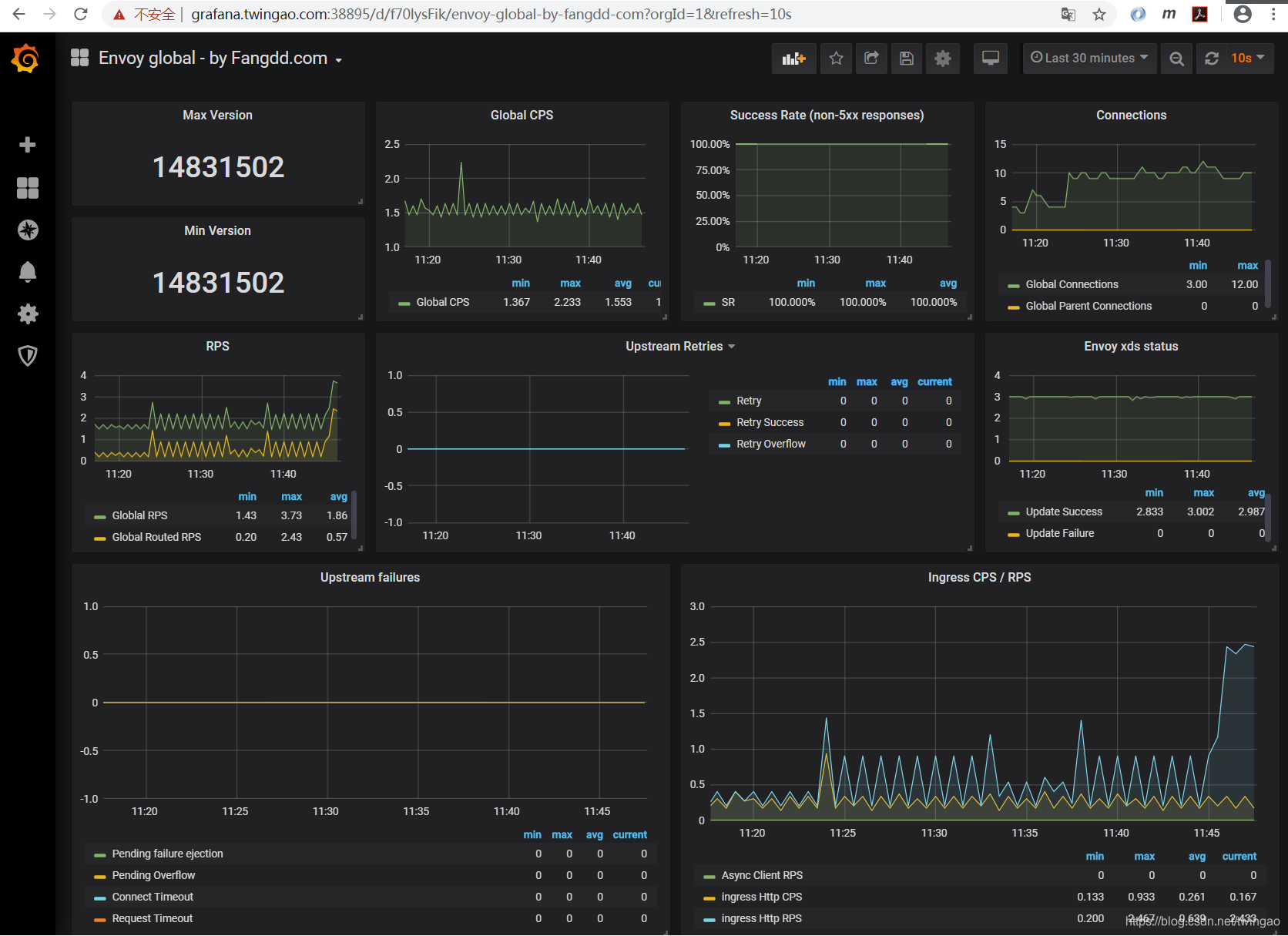Click the Share dashboard icon
This screenshot has height=936, width=1288.
click(x=871, y=59)
